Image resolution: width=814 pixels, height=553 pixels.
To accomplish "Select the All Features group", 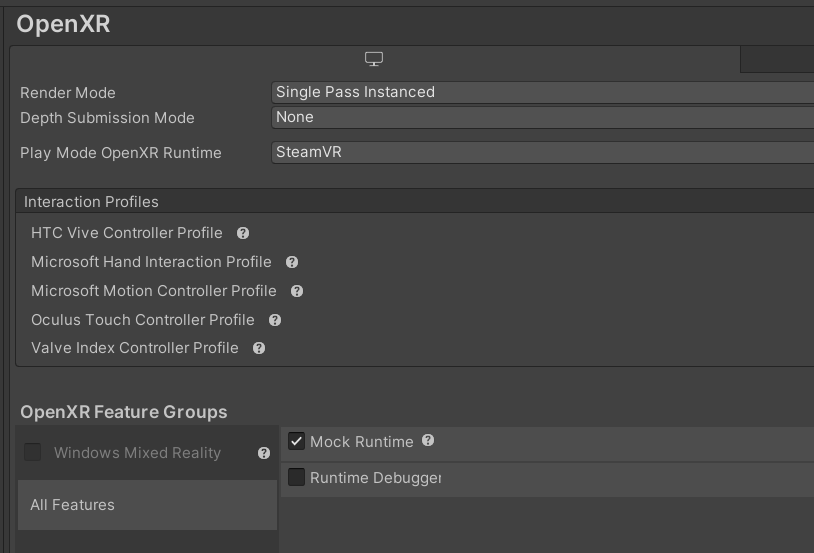I will coord(147,505).
